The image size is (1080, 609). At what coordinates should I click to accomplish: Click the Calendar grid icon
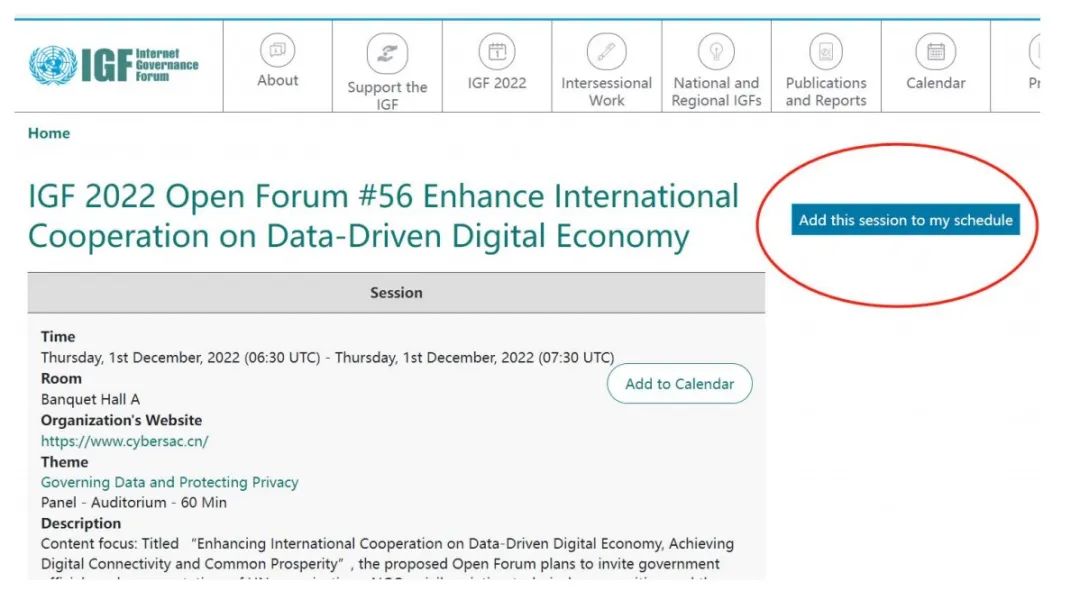(x=935, y=52)
